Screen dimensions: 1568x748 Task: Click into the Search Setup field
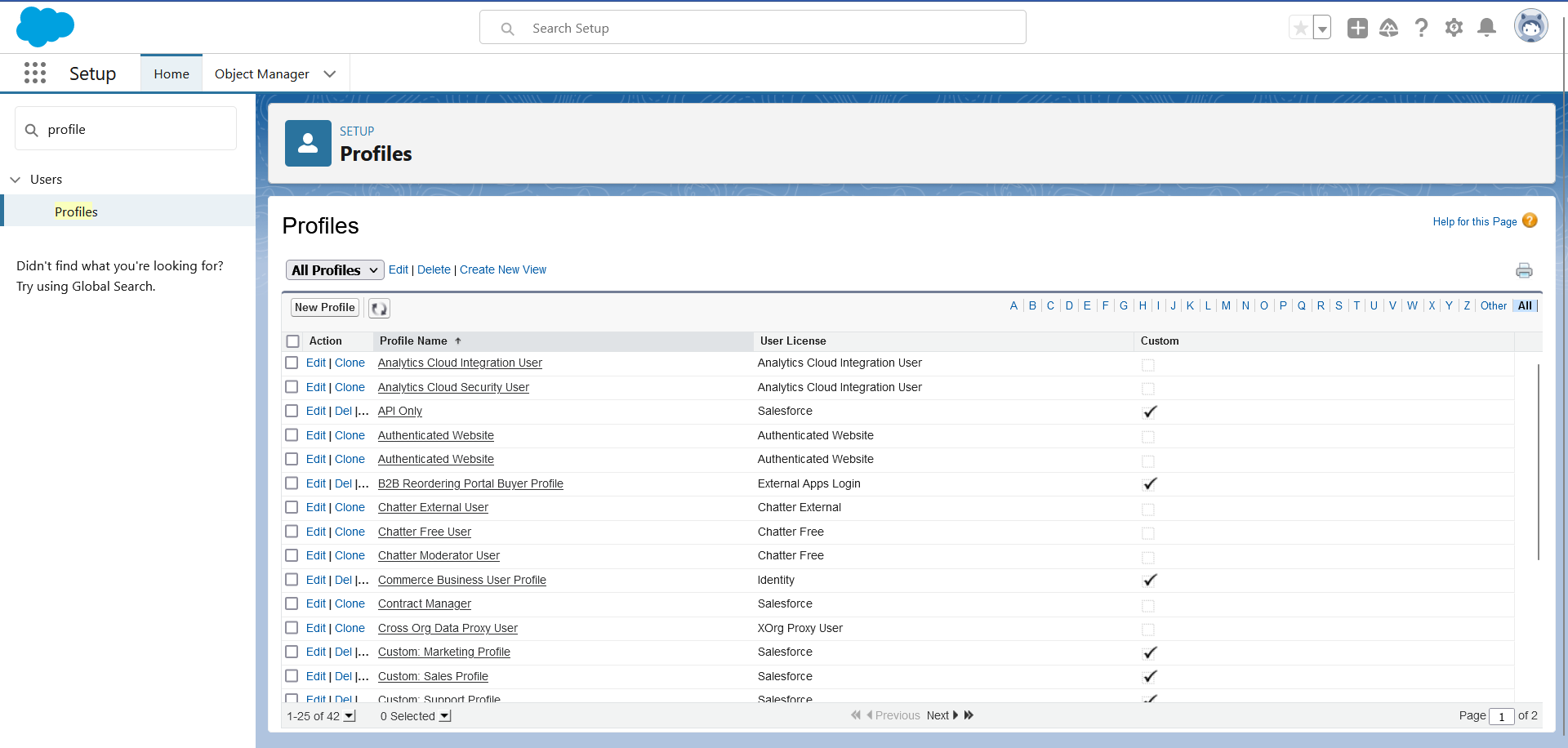pos(751,28)
